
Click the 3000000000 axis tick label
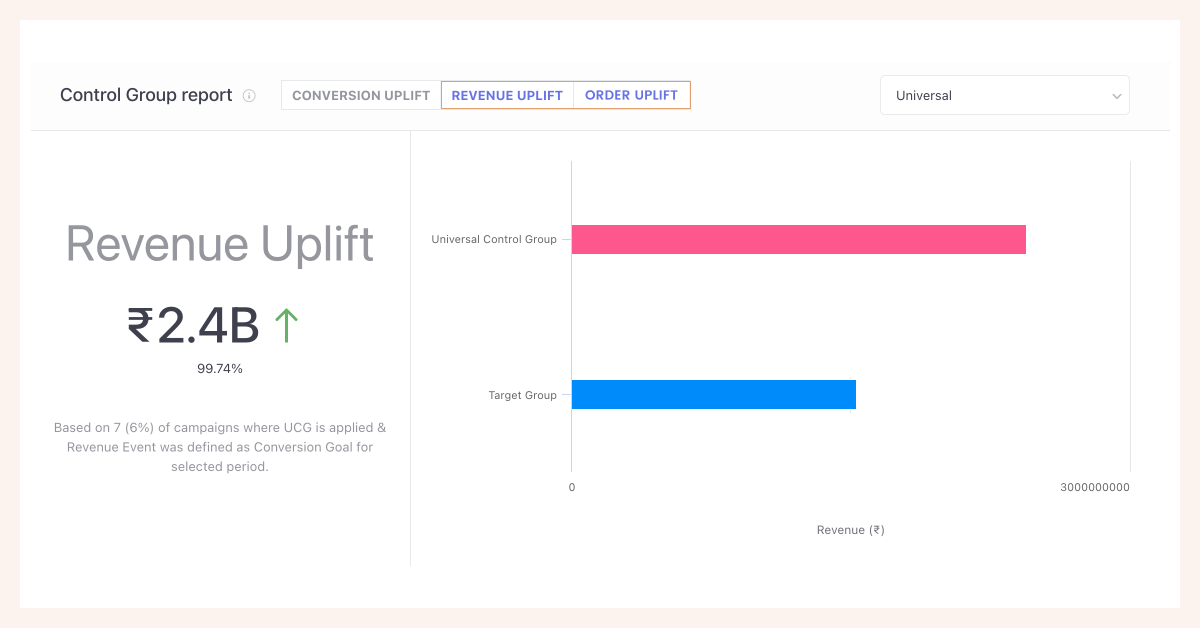click(x=1094, y=488)
